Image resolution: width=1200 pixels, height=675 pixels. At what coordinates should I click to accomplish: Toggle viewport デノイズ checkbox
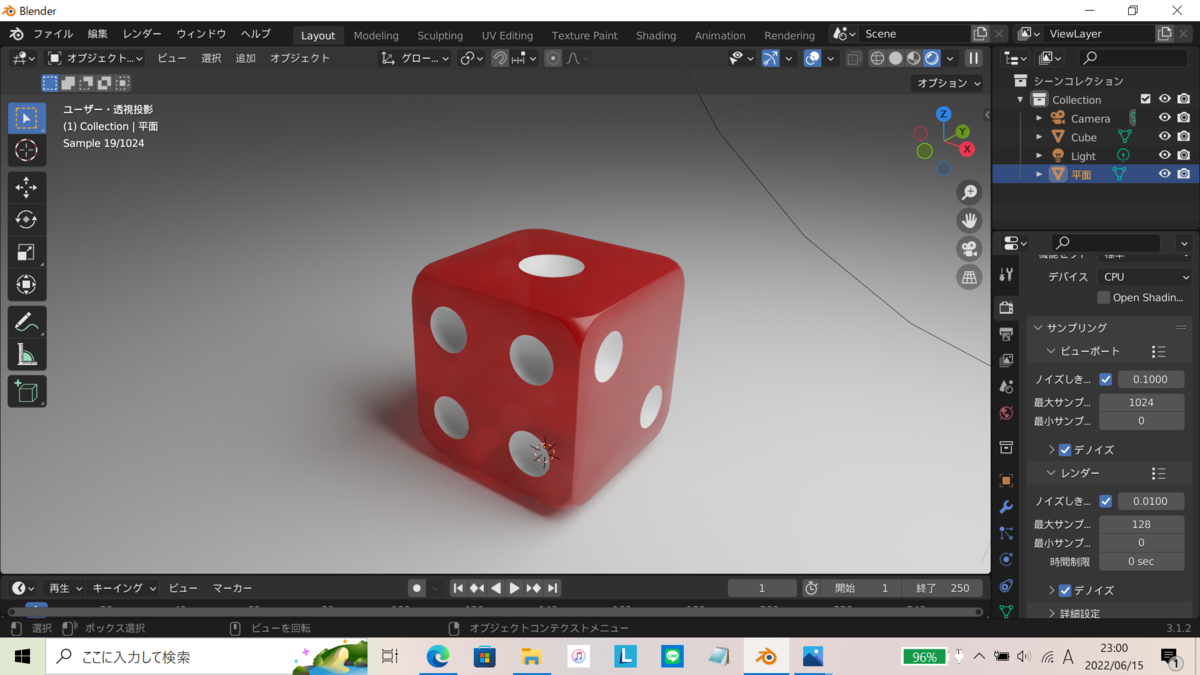(1065, 450)
